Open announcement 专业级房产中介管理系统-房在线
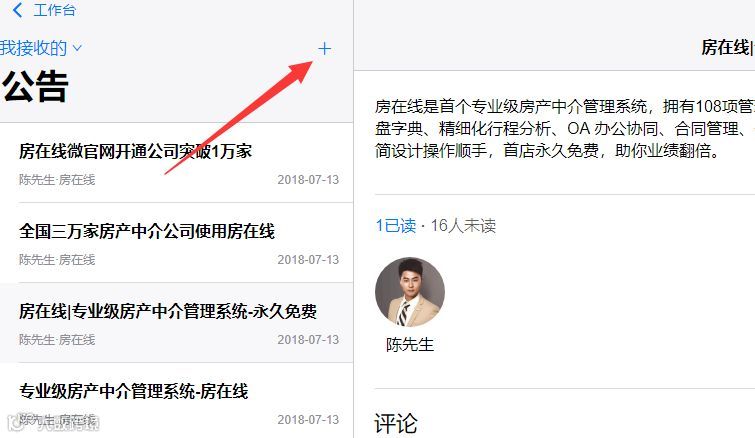 tap(176, 401)
